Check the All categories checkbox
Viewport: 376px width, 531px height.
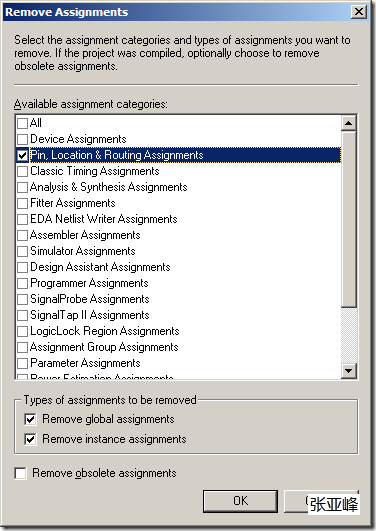[x=22, y=123]
